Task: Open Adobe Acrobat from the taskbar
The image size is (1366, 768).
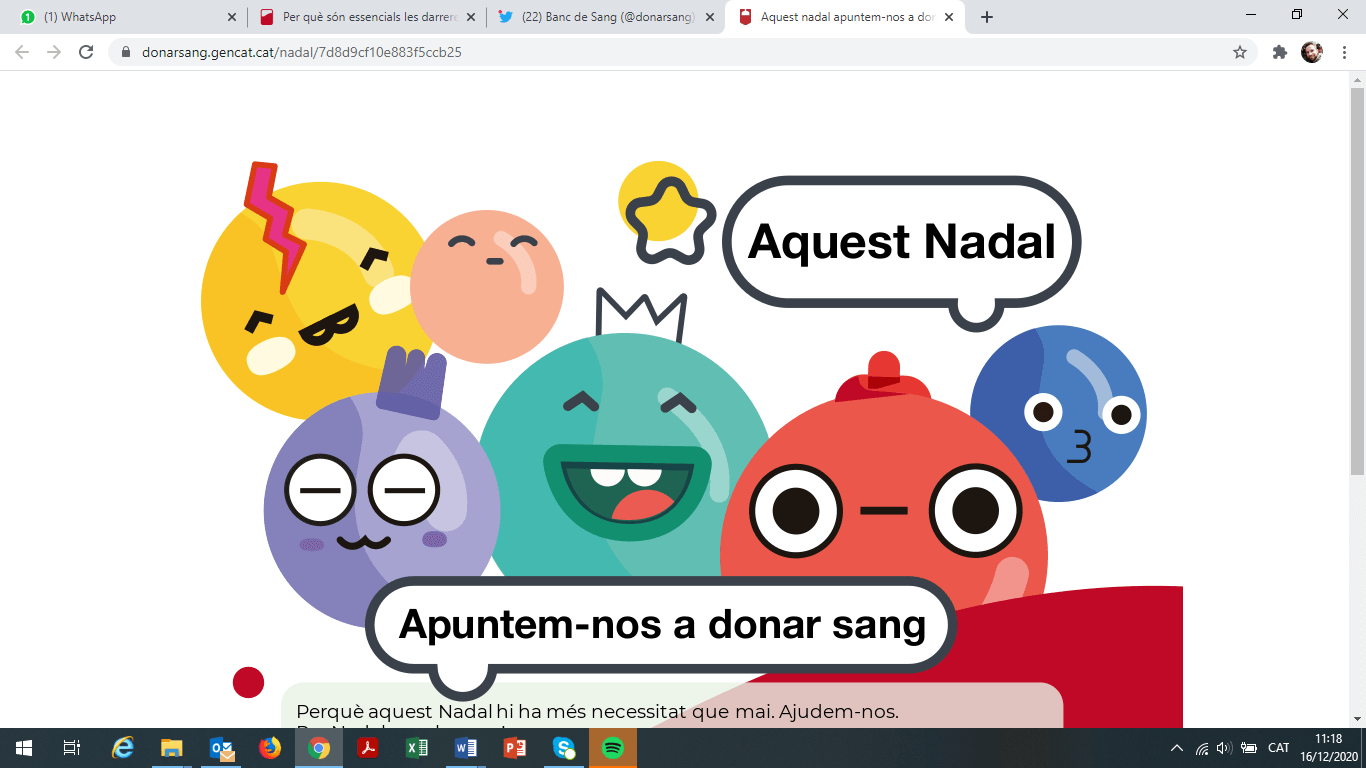Action: 368,748
